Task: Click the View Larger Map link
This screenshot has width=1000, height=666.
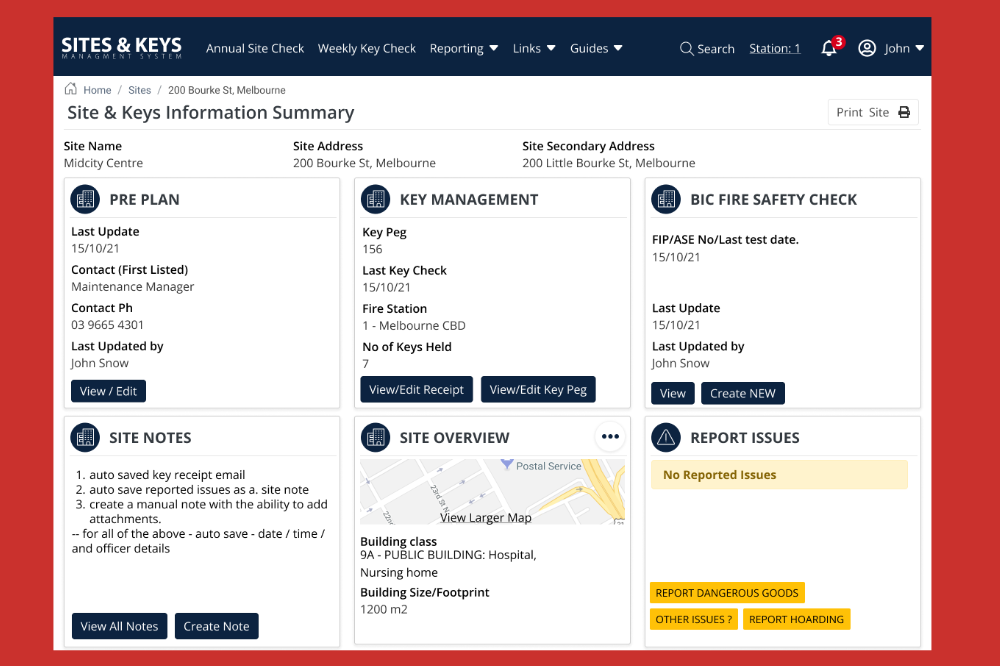Action: click(485, 517)
